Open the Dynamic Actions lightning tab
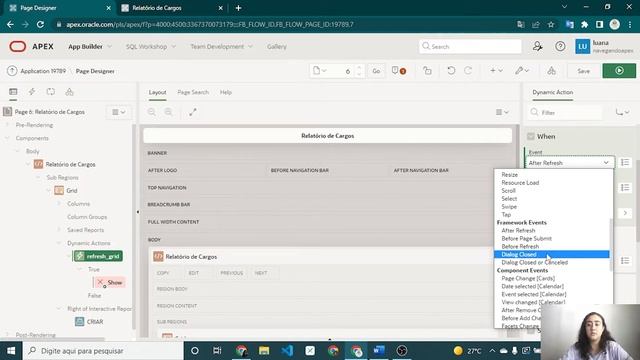640x360 pixels. point(32,92)
